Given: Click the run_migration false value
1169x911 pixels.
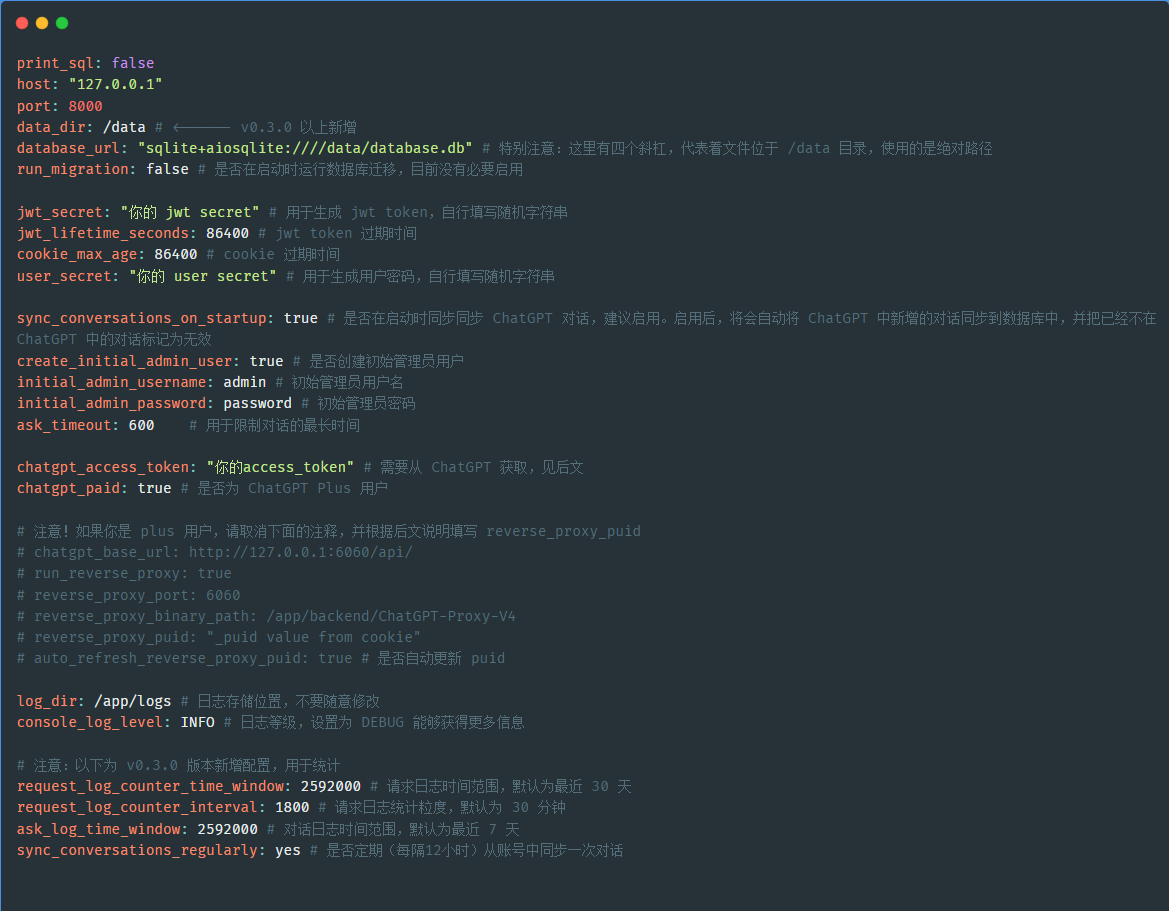Looking at the screenshot, I should coord(167,169).
